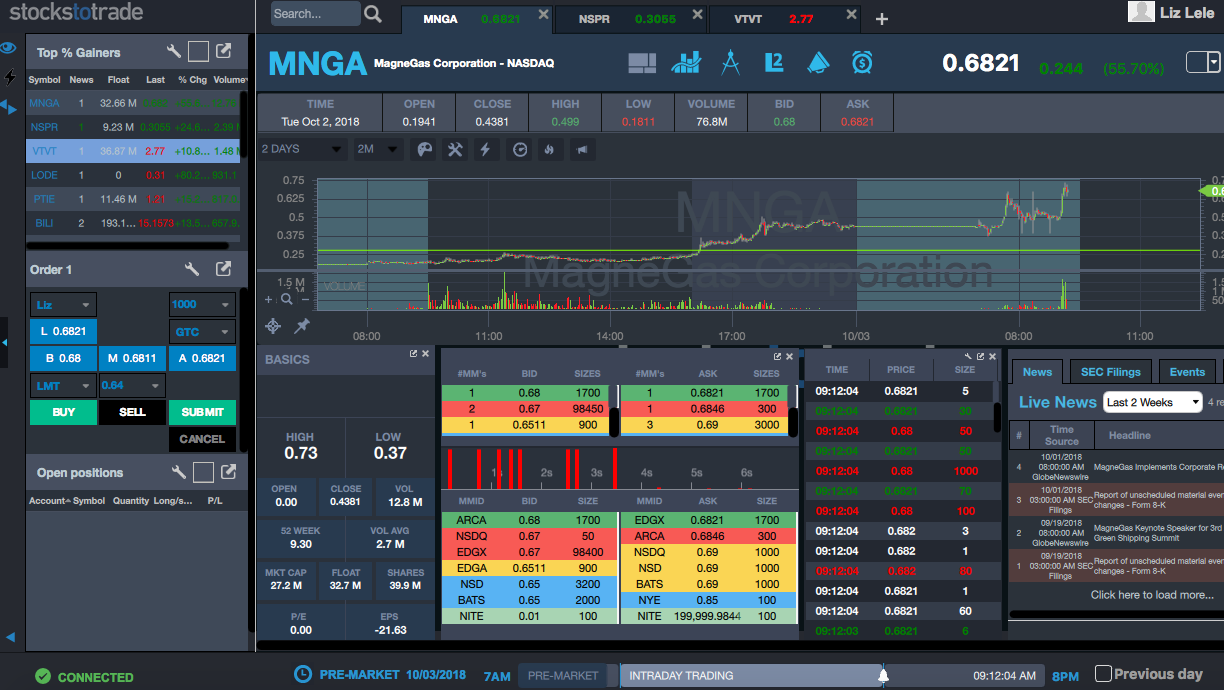The width and height of the screenshot is (1224, 690).
Task: Open the chart color palette icon
Action: (425, 149)
